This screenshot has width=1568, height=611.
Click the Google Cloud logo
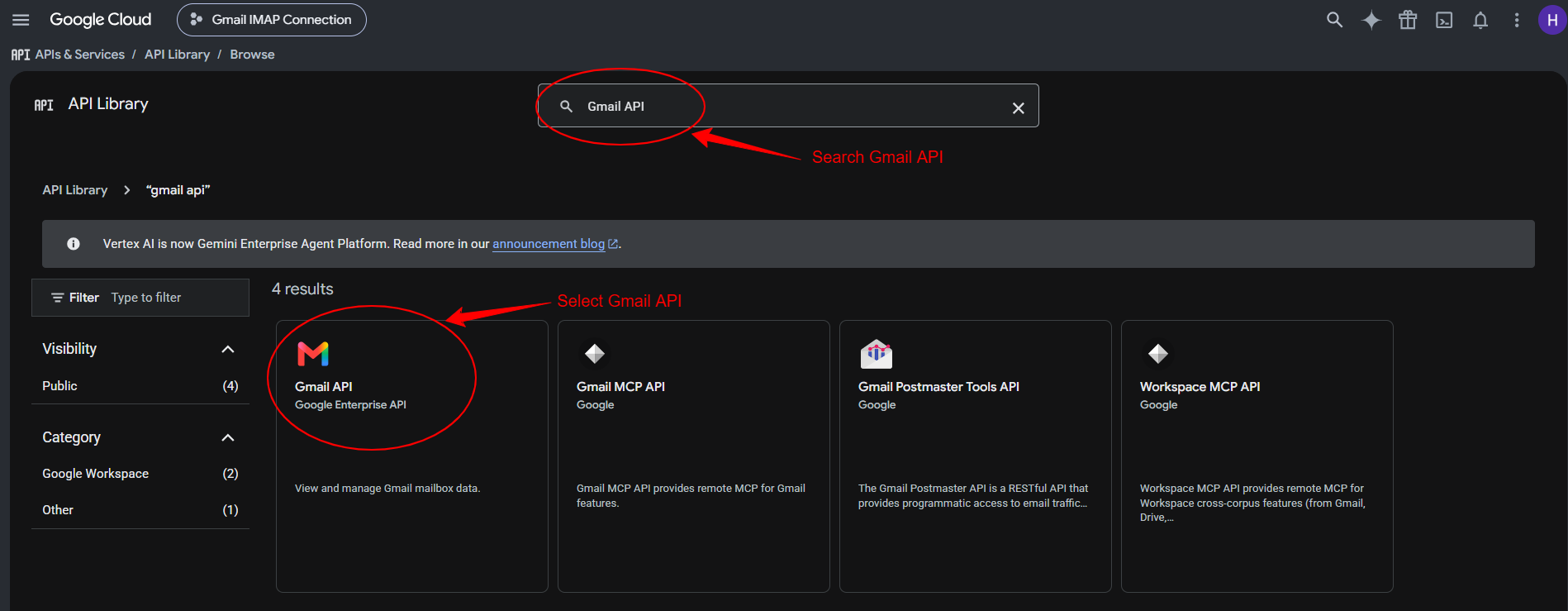click(x=101, y=20)
